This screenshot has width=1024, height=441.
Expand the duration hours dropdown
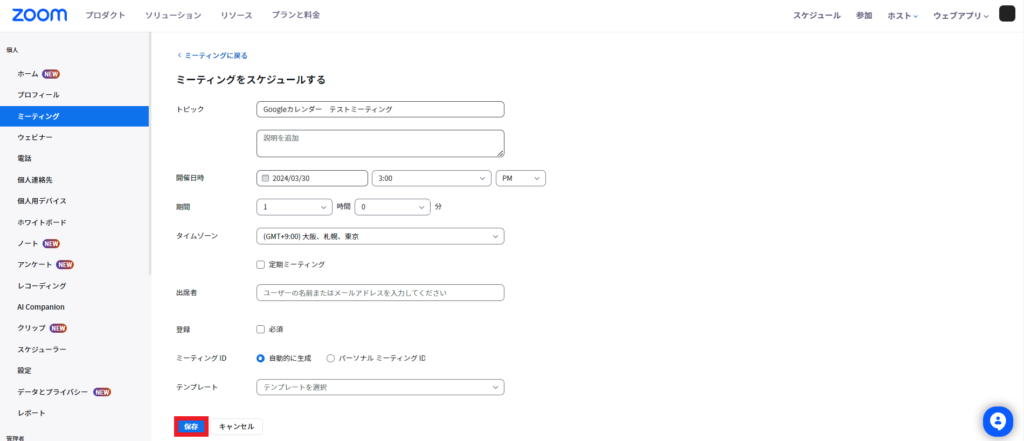(x=294, y=207)
